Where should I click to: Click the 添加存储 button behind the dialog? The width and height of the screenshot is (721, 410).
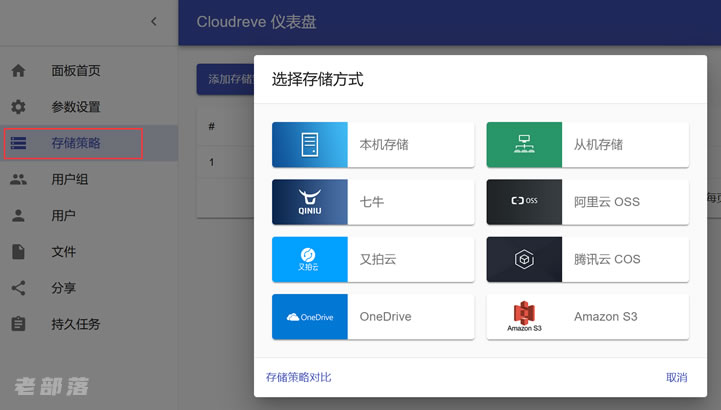(x=225, y=79)
